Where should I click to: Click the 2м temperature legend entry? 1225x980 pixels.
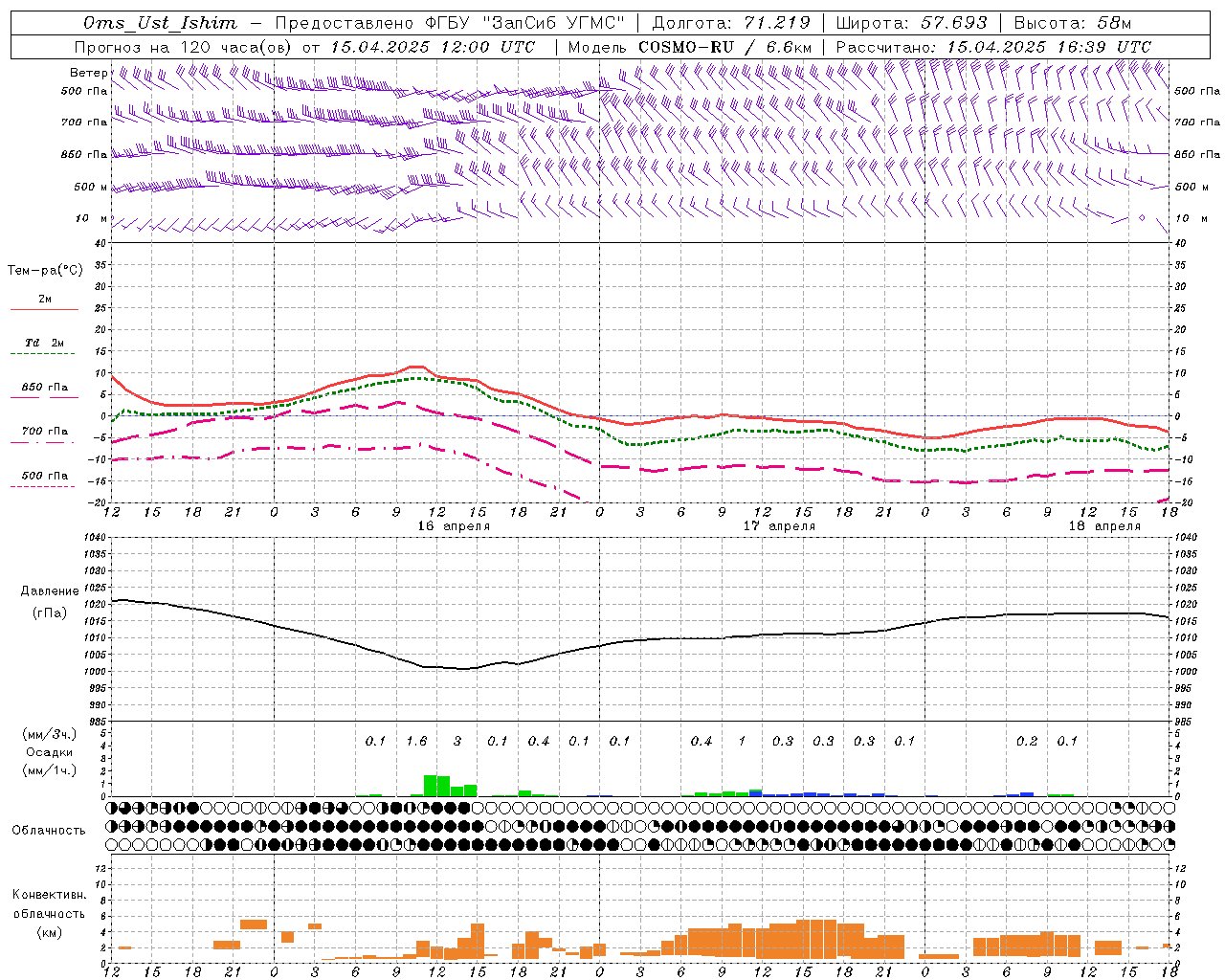(45, 299)
